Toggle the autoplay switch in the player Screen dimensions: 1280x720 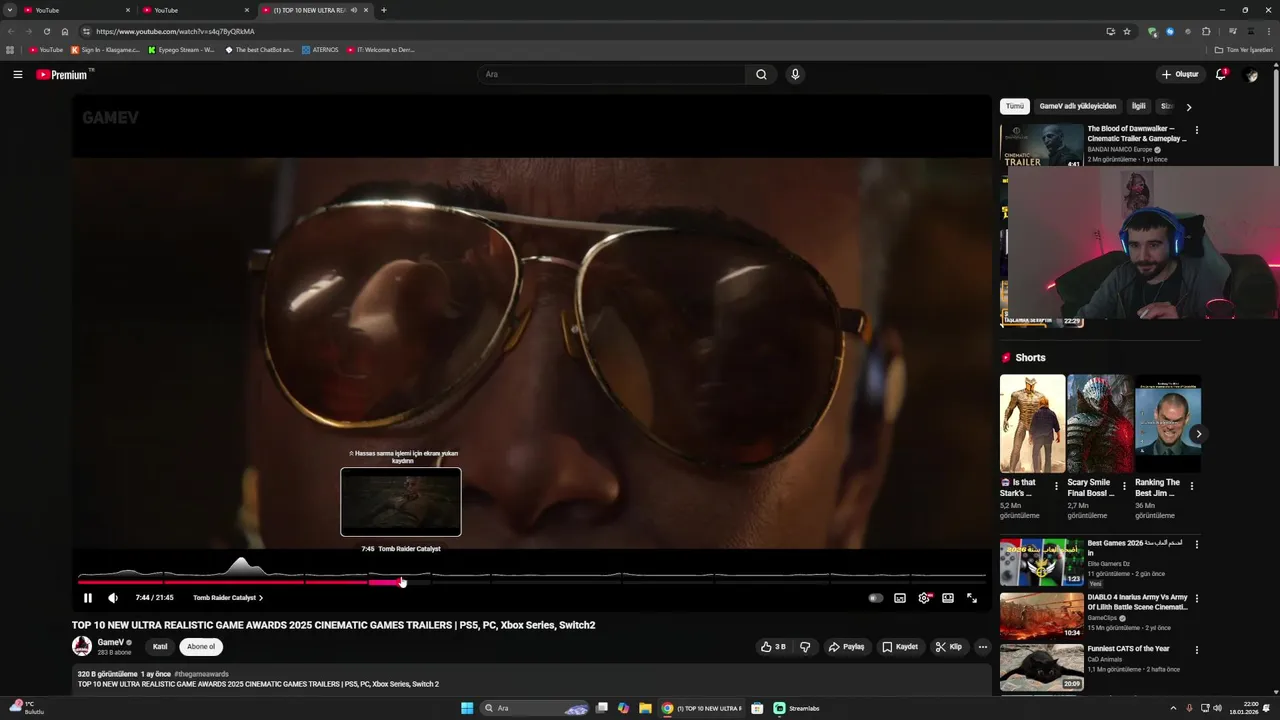[876, 598]
